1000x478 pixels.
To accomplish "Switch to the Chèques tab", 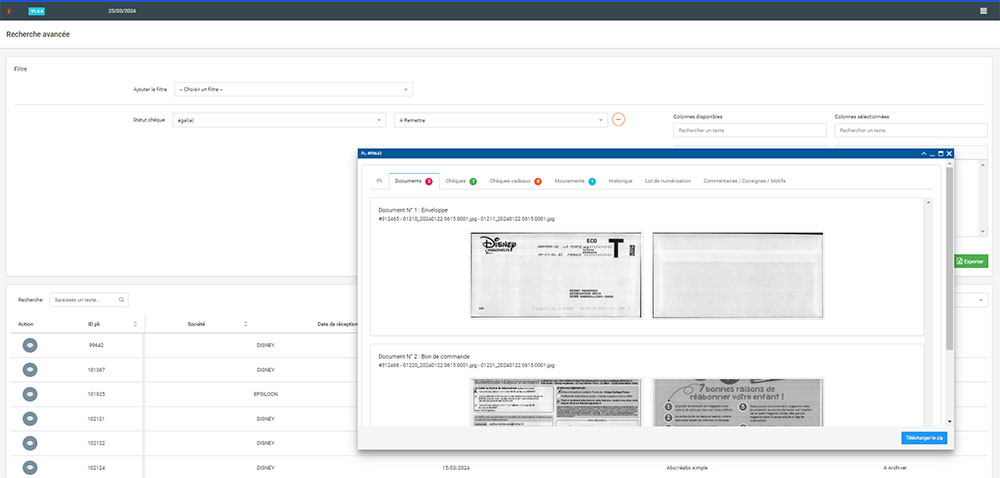I will [x=459, y=181].
